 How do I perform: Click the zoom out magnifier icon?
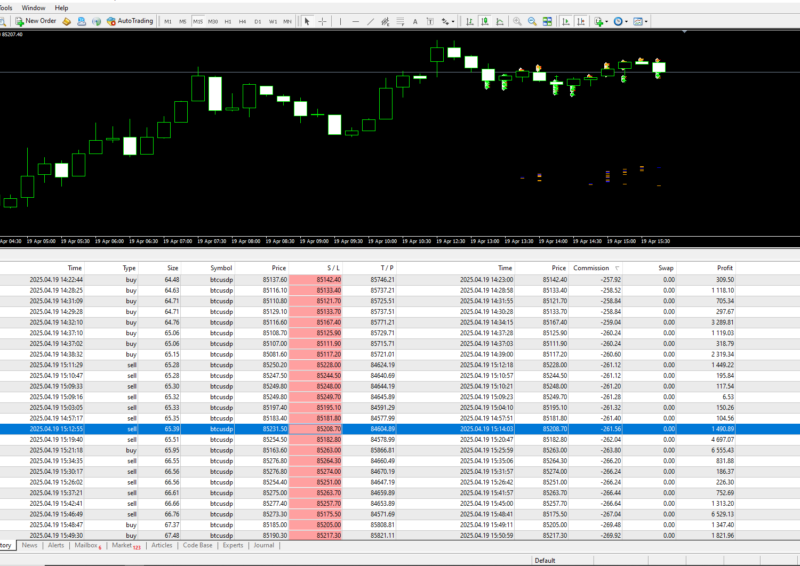(x=532, y=21)
